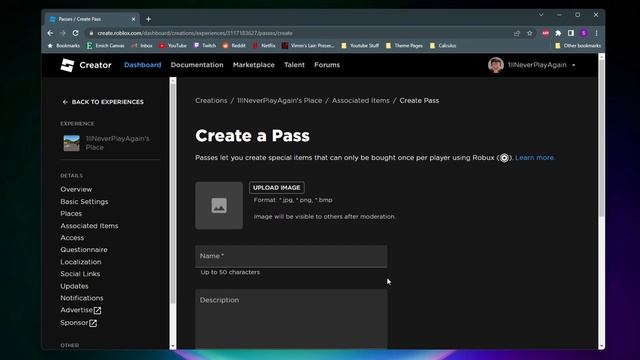Open Notifications in the sidebar
640x360 pixels.
tap(82, 298)
